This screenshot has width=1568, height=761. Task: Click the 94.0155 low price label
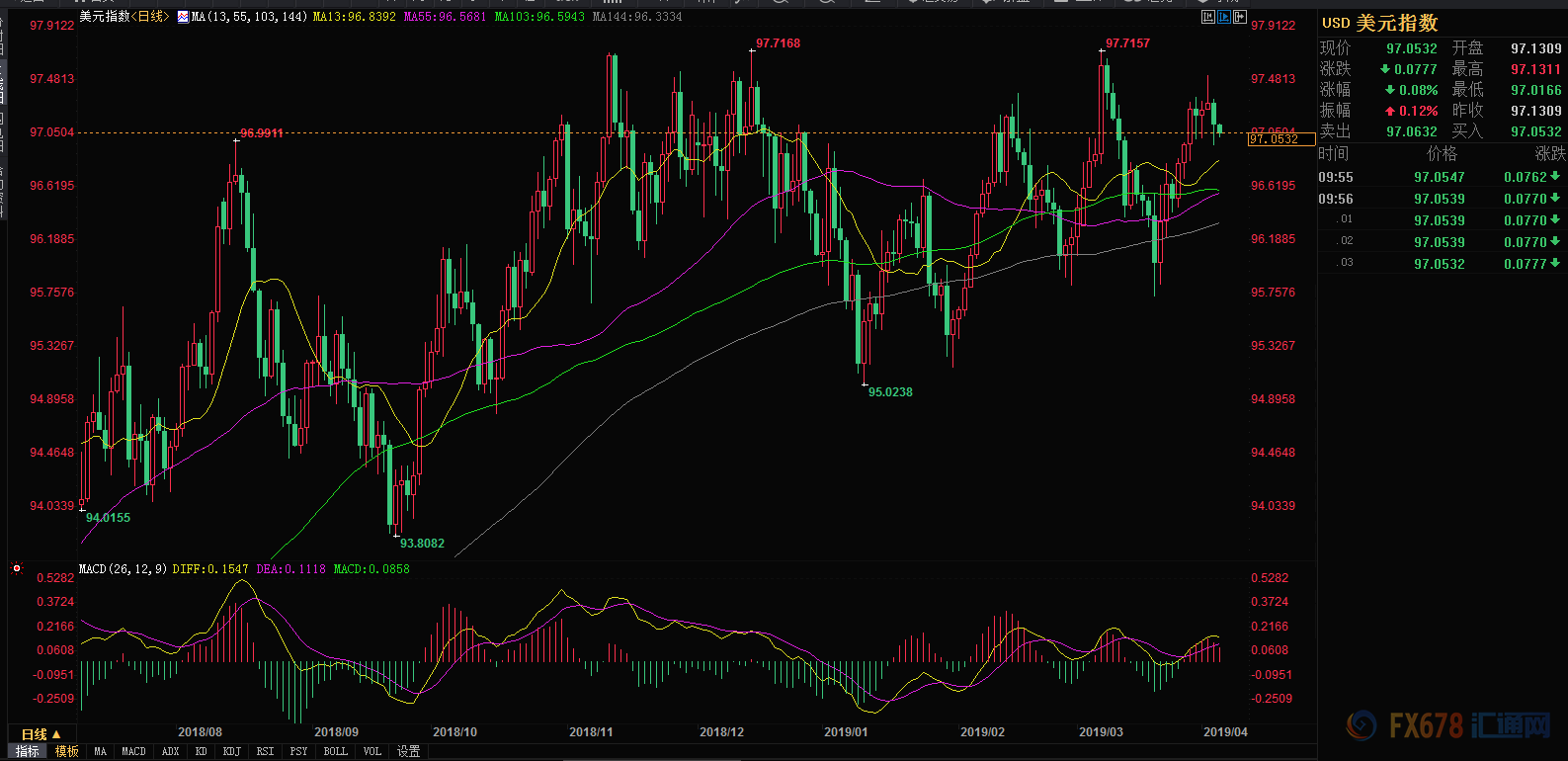108,518
